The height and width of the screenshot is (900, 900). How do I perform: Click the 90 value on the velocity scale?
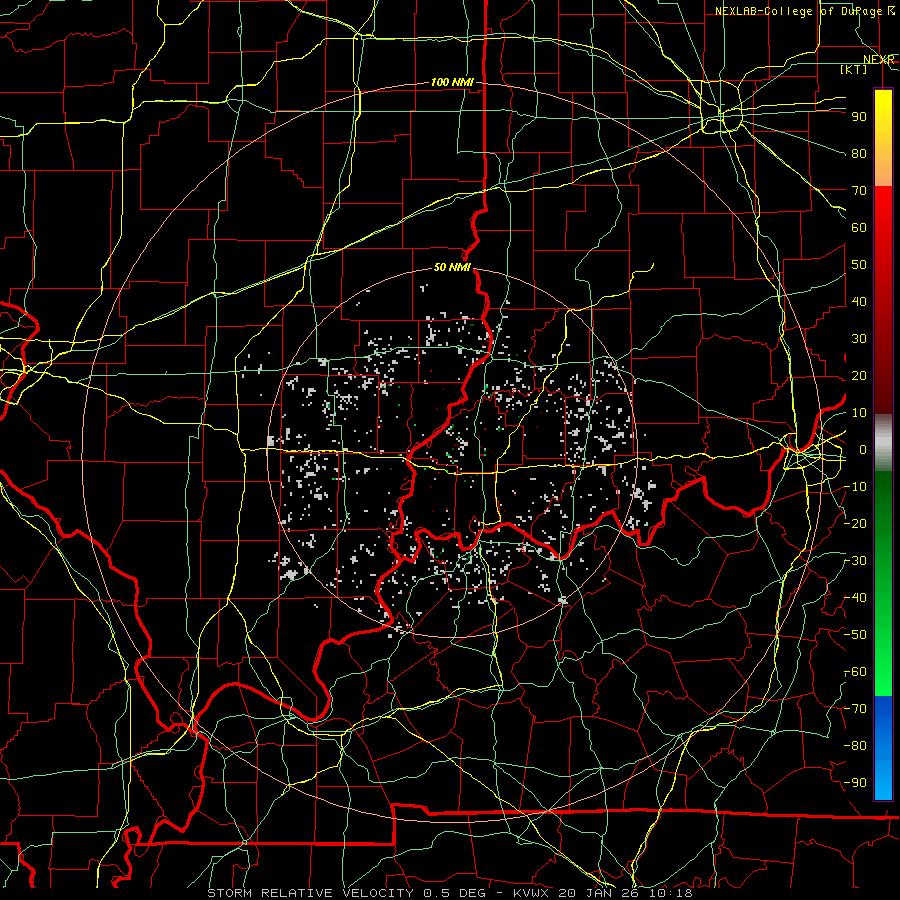pos(859,117)
